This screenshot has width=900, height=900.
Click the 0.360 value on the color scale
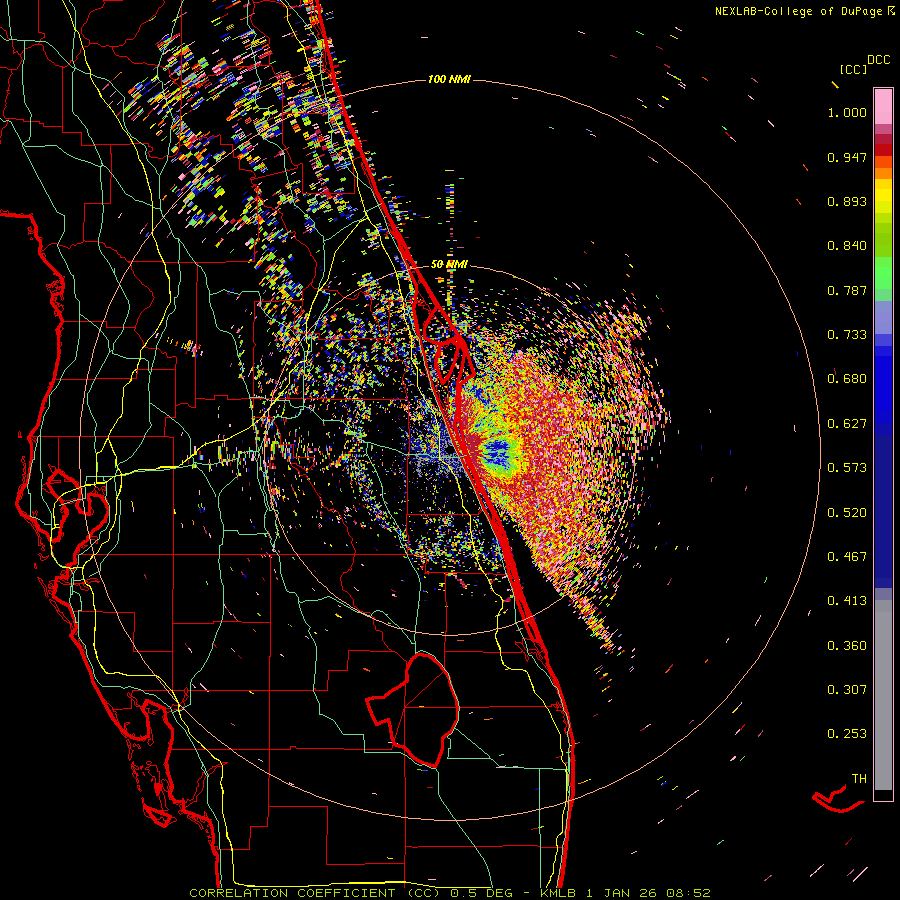pos(847,646)
